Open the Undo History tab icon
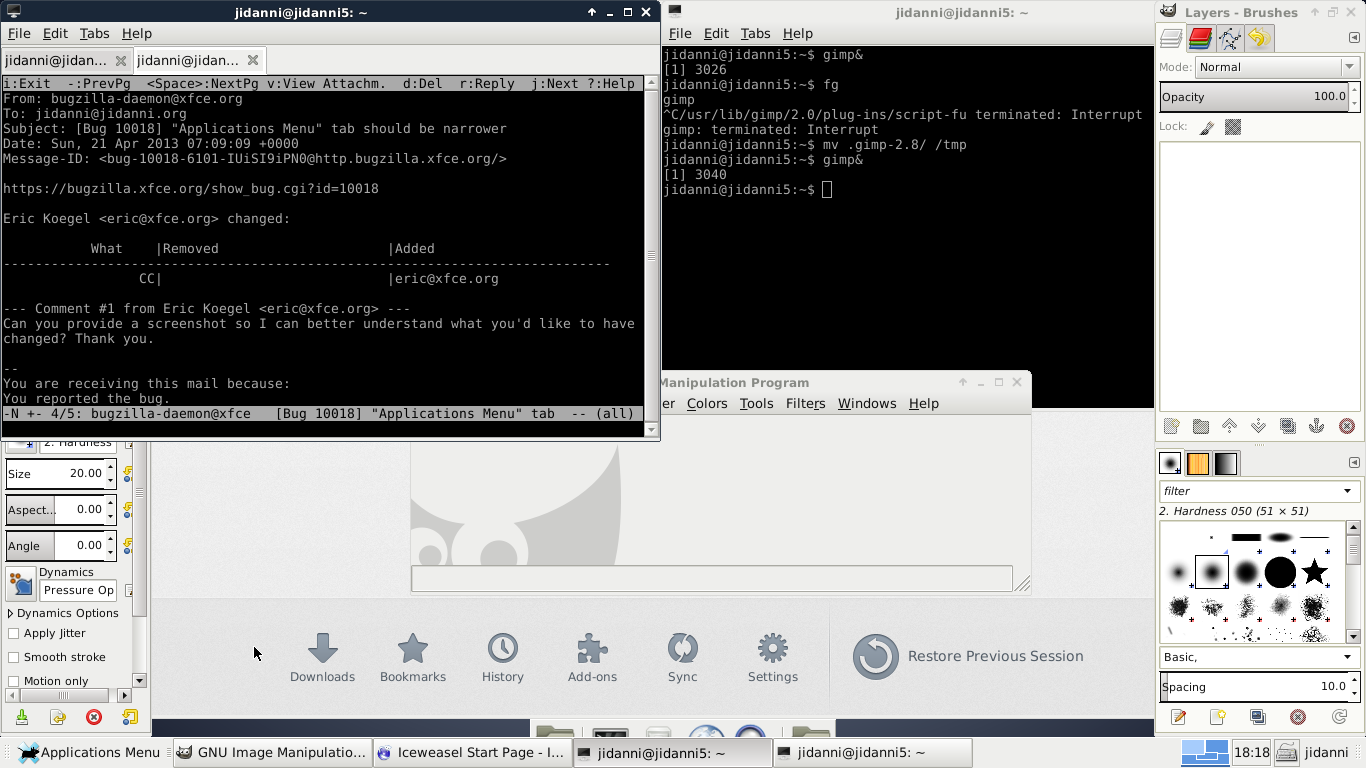The image size is (1366, 768). pos(1258,39)
